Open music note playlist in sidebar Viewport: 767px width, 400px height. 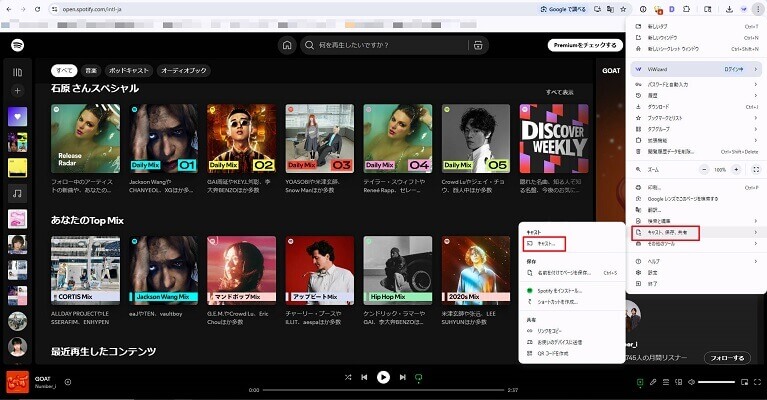pyautogui.click(x=17, y=193)
